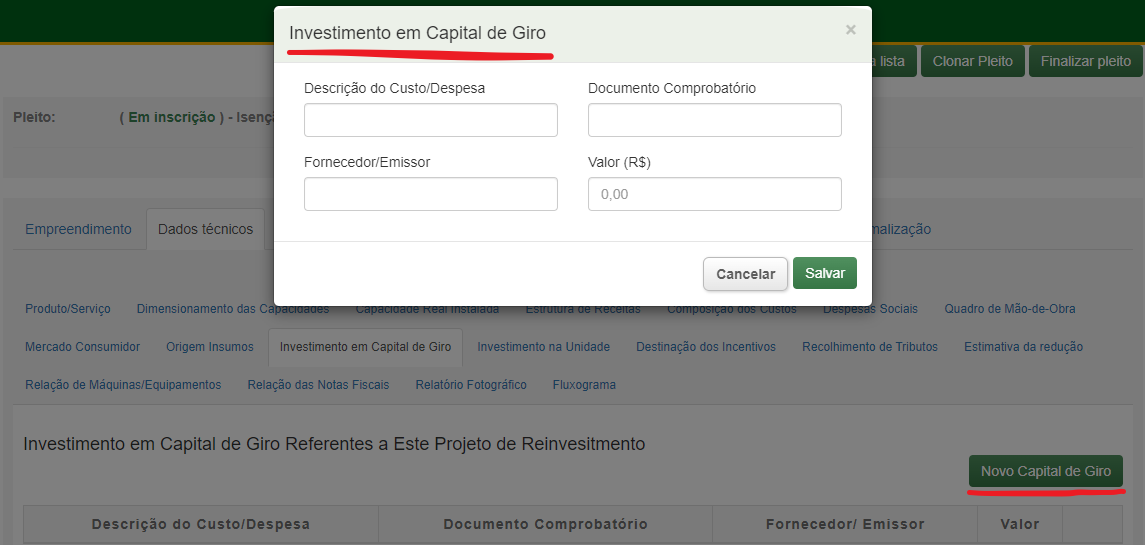Save the entry with Salvar button

click(x=825, y=273)
